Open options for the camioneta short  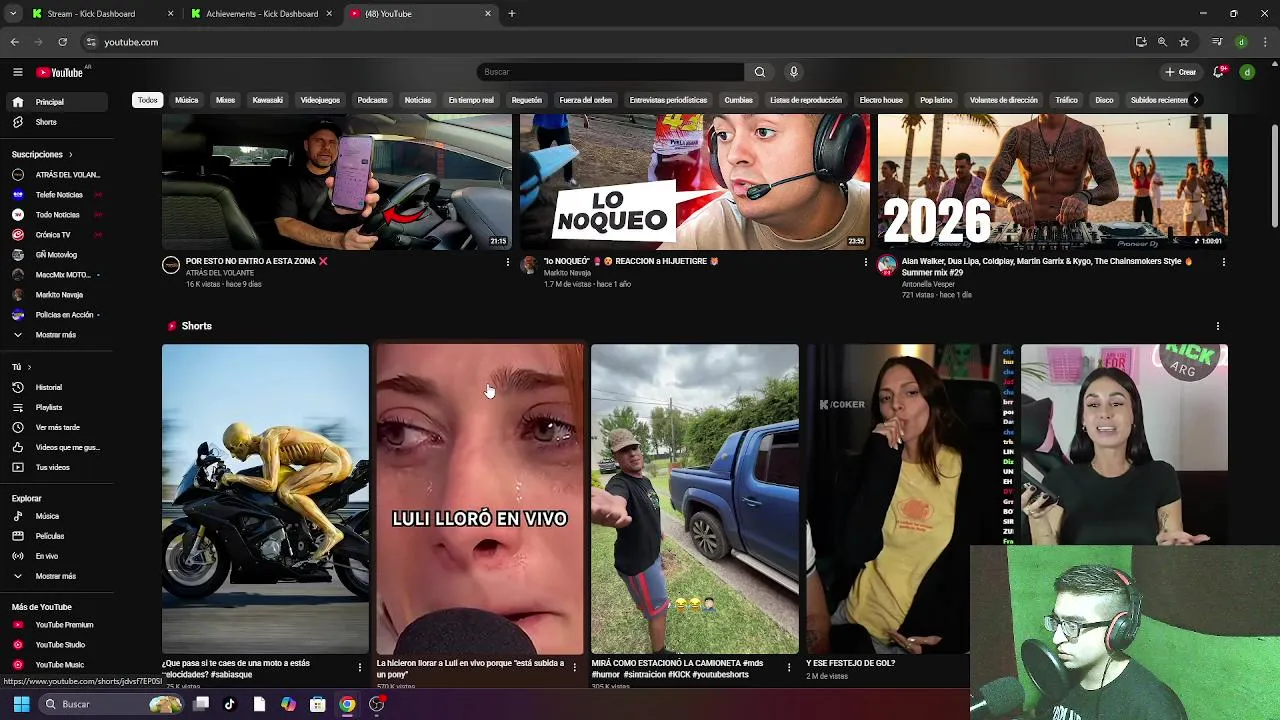point(789,667)
